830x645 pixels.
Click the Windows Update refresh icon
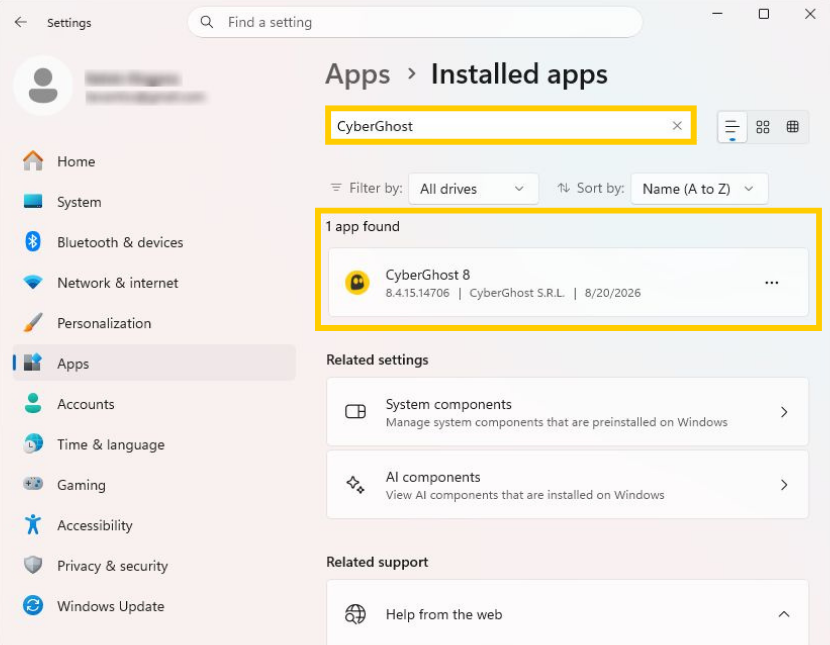33,605
